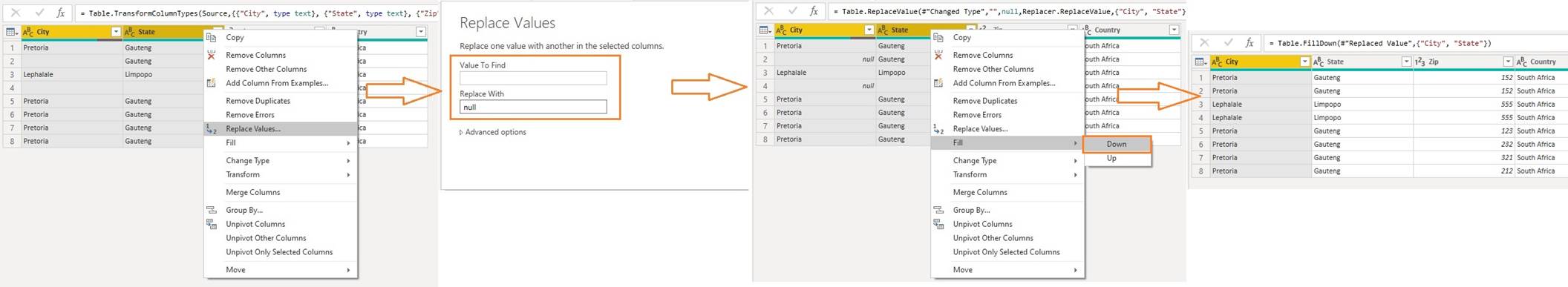Viewport: 1568px width, 287px height.
Task: Select the Country column header in the FillDown grid
Action: tap(1541, 62)
